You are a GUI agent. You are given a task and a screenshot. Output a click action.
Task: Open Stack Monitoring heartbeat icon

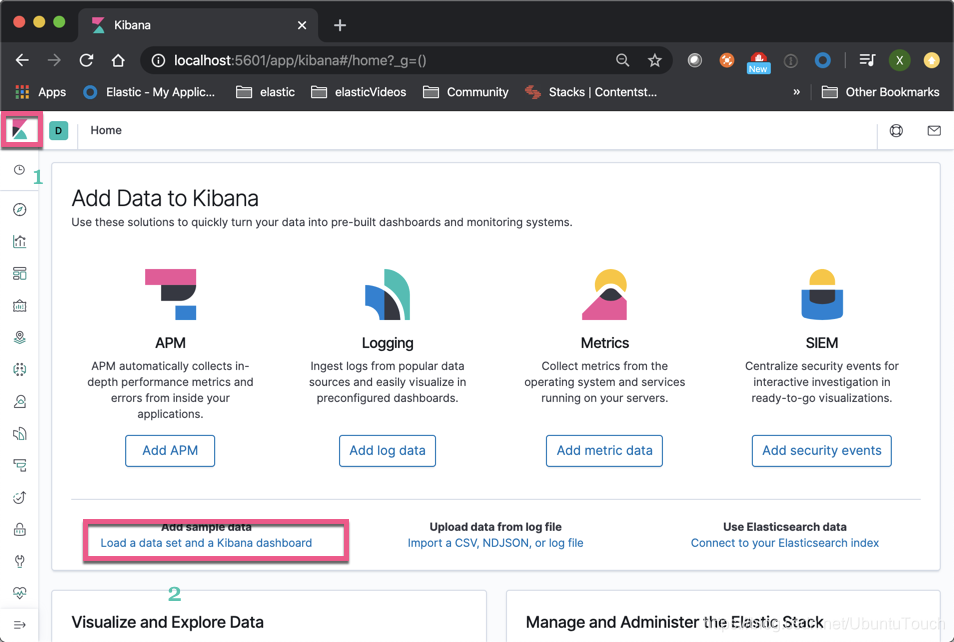pyautogui.click(x=19, y=593)
